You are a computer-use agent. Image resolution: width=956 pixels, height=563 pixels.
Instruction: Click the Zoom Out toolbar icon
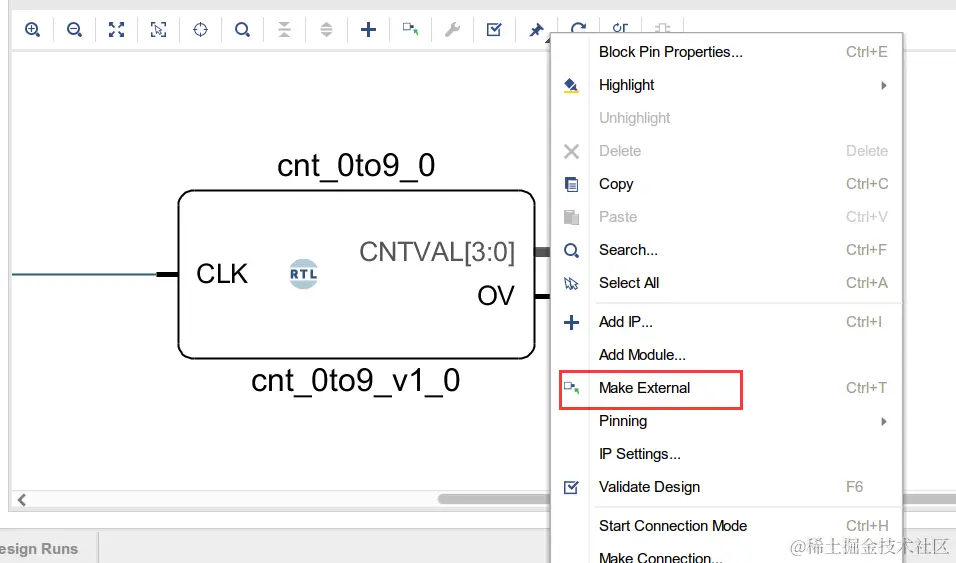coord(74,29)
